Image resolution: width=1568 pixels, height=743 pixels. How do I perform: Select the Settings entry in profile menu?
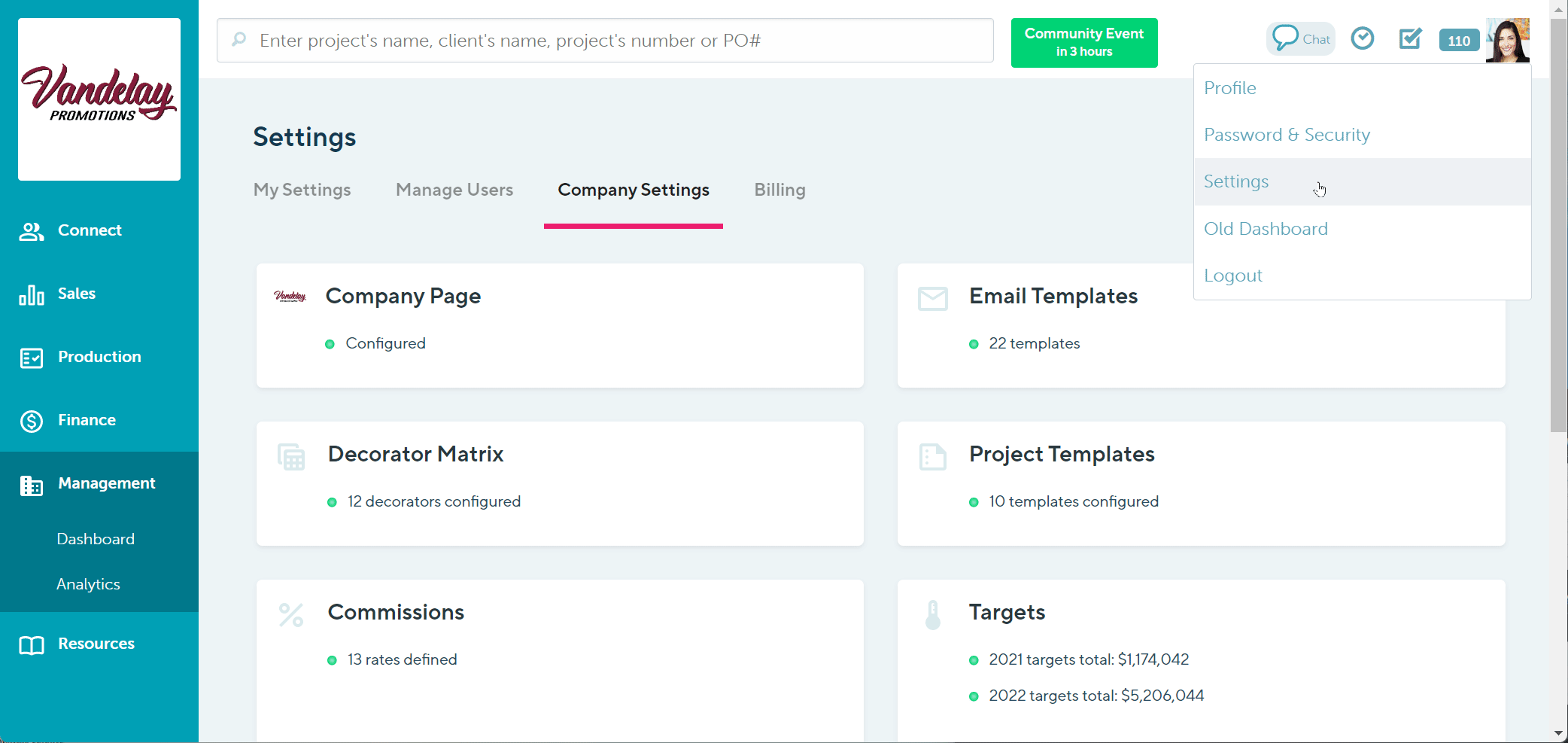(1235, 181)
